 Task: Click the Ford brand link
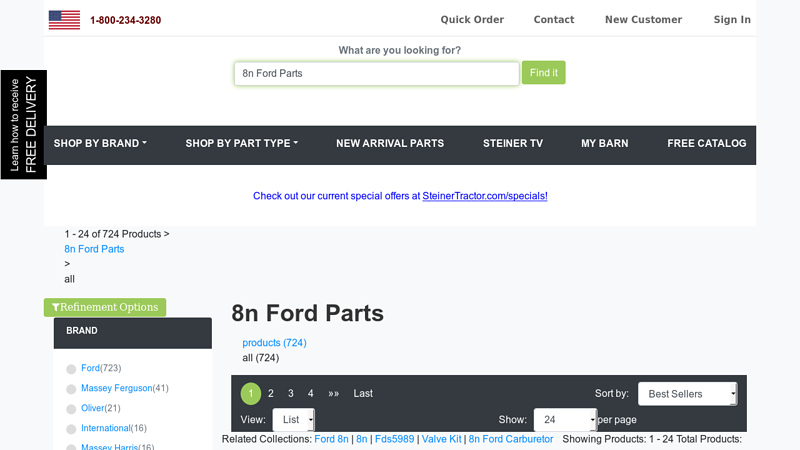click(90, 368)
